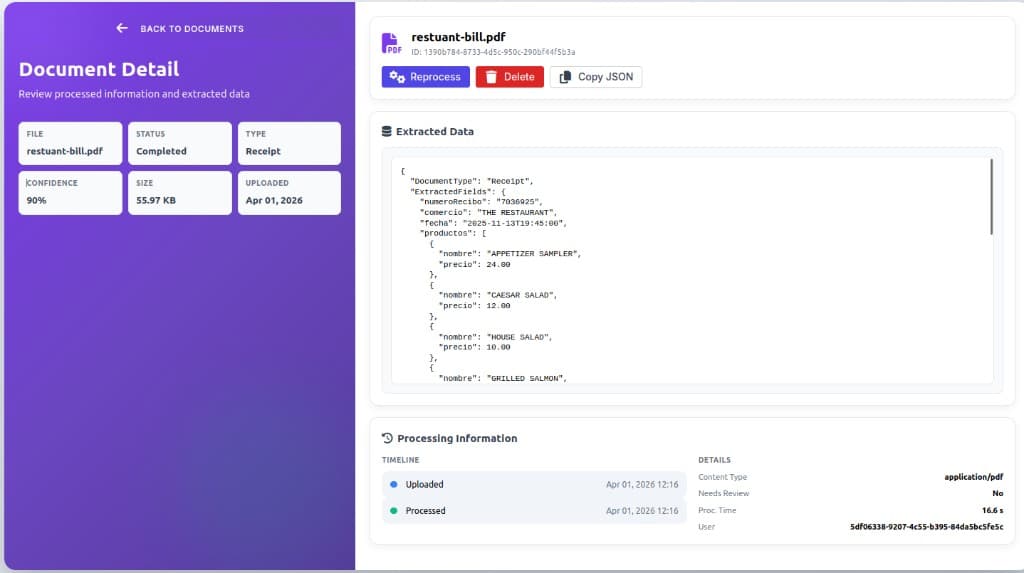Click the trash can icon in Delete
This screenshot has width=1024, height=573.
[x=491, y=77]
